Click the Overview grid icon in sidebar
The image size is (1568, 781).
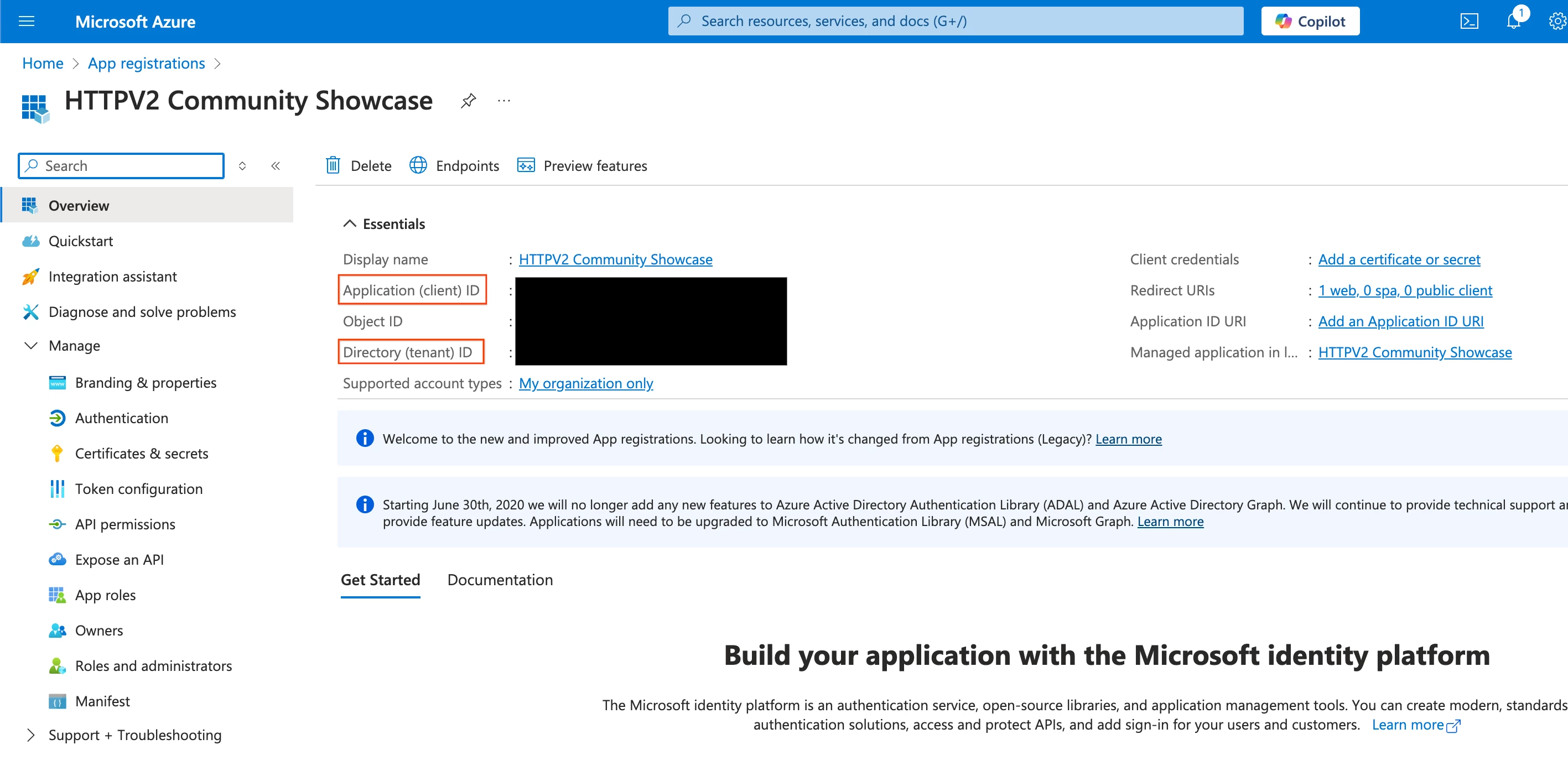tap(29, 205)
